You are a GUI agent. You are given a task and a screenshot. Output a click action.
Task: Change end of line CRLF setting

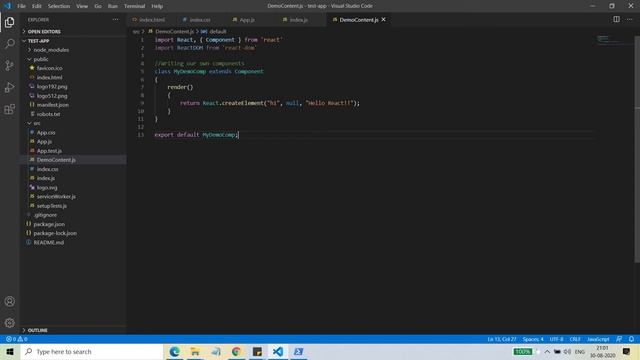575,339
